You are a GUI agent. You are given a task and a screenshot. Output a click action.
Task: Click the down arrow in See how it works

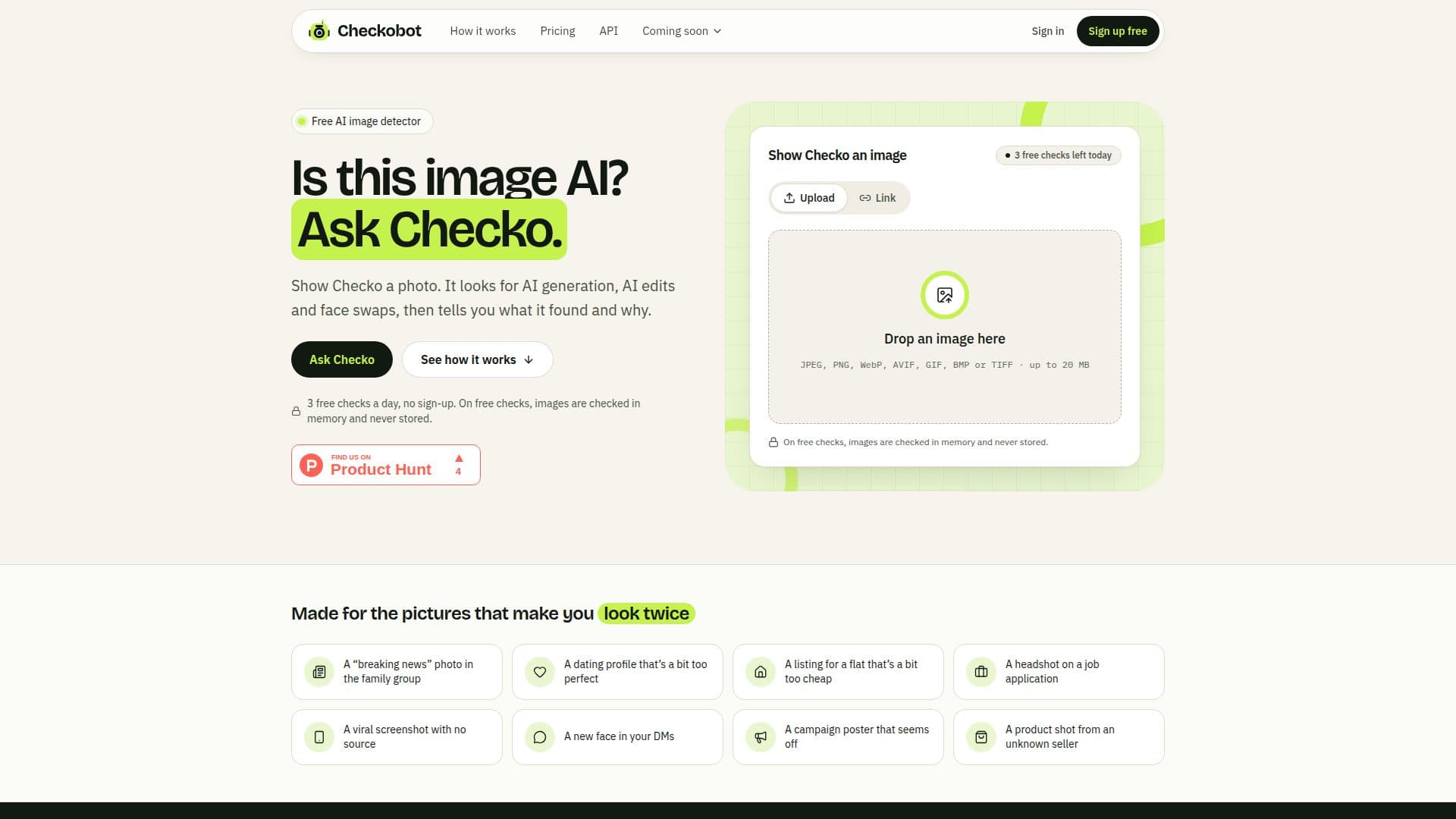tap(529, 359)
